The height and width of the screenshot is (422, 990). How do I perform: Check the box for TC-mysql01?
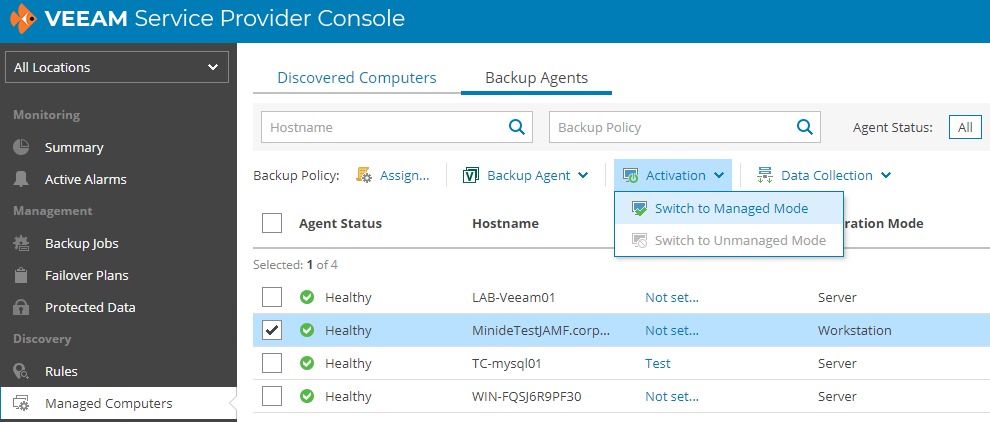271,363
